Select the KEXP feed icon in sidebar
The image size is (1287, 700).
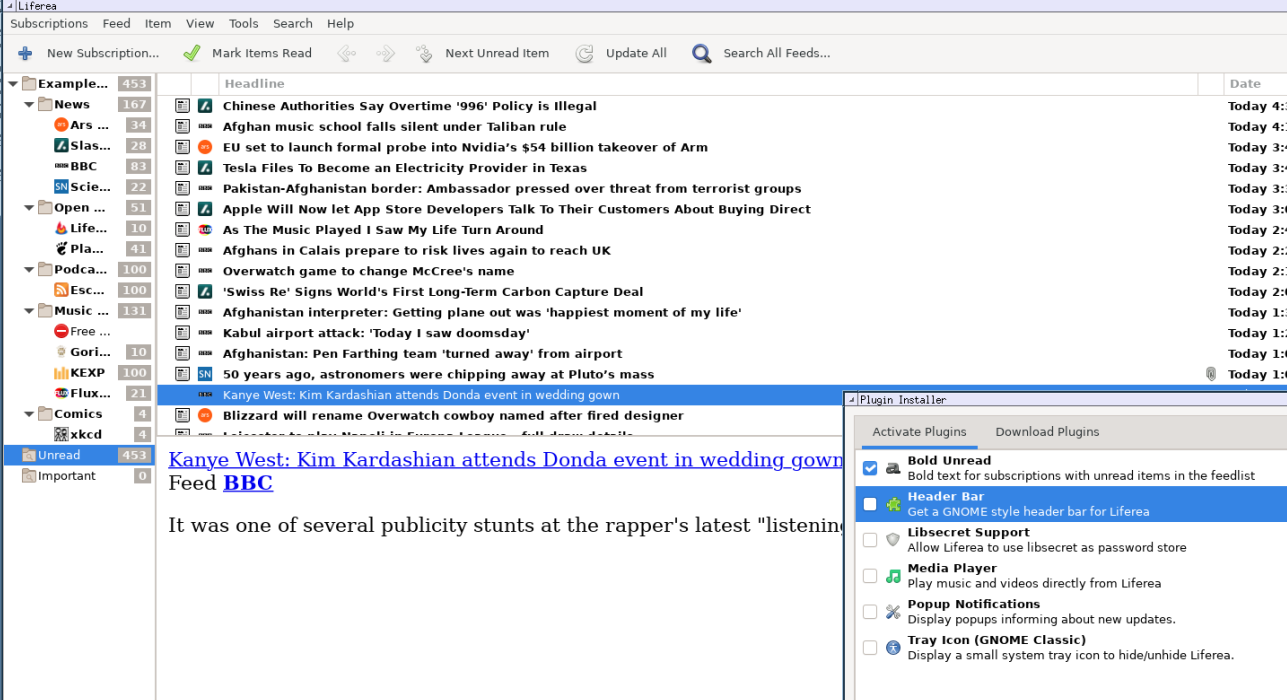(61, 373)
